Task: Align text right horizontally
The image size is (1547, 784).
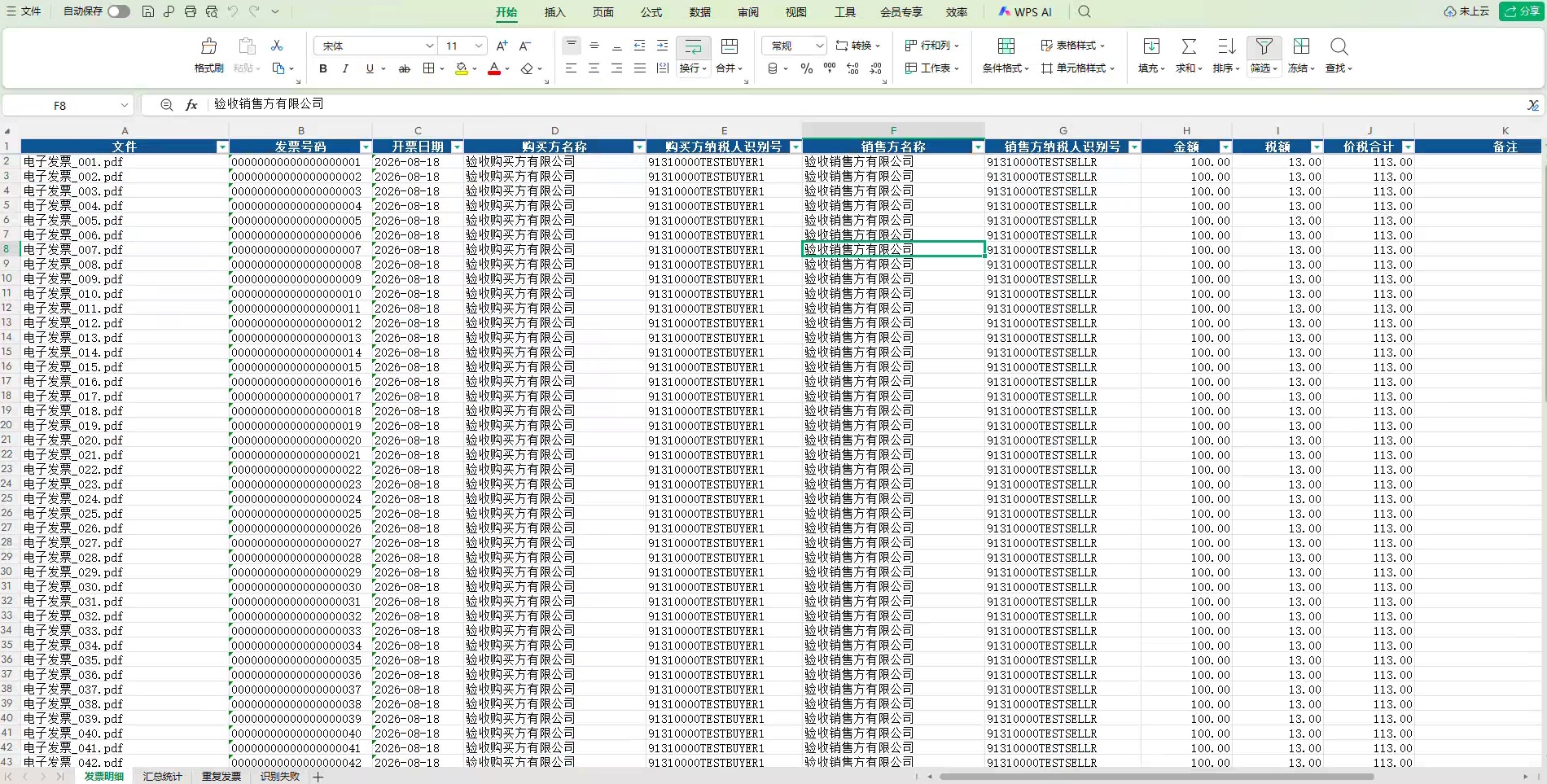Action: pos(617,68)
